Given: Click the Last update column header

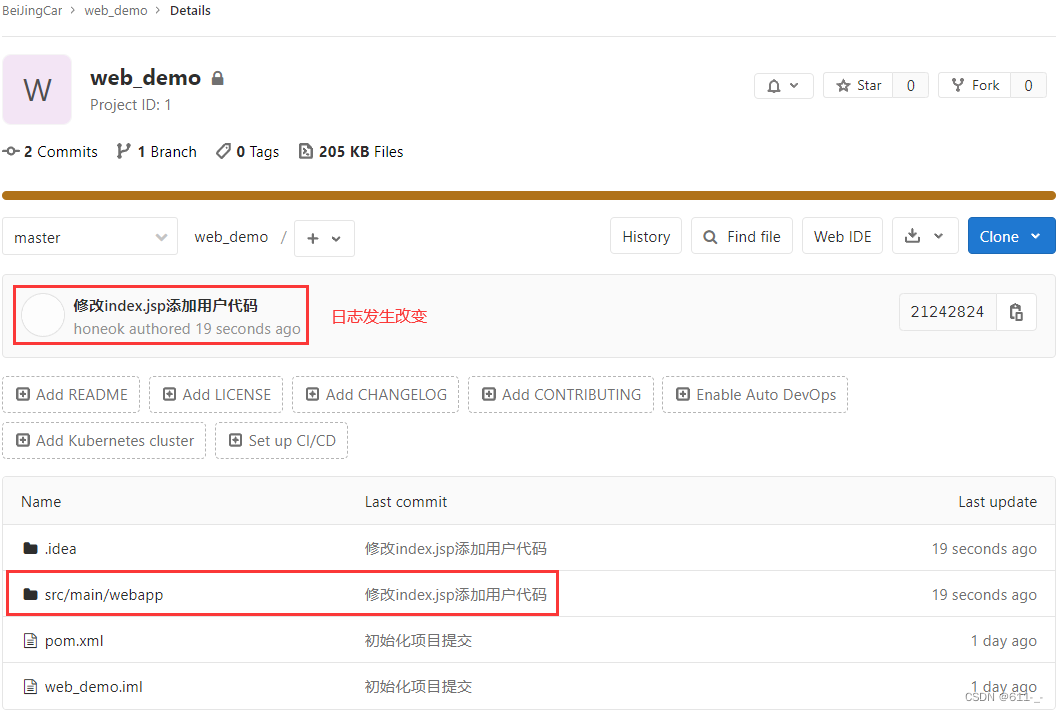Looking at the screenshot, I should pos(997,501).
